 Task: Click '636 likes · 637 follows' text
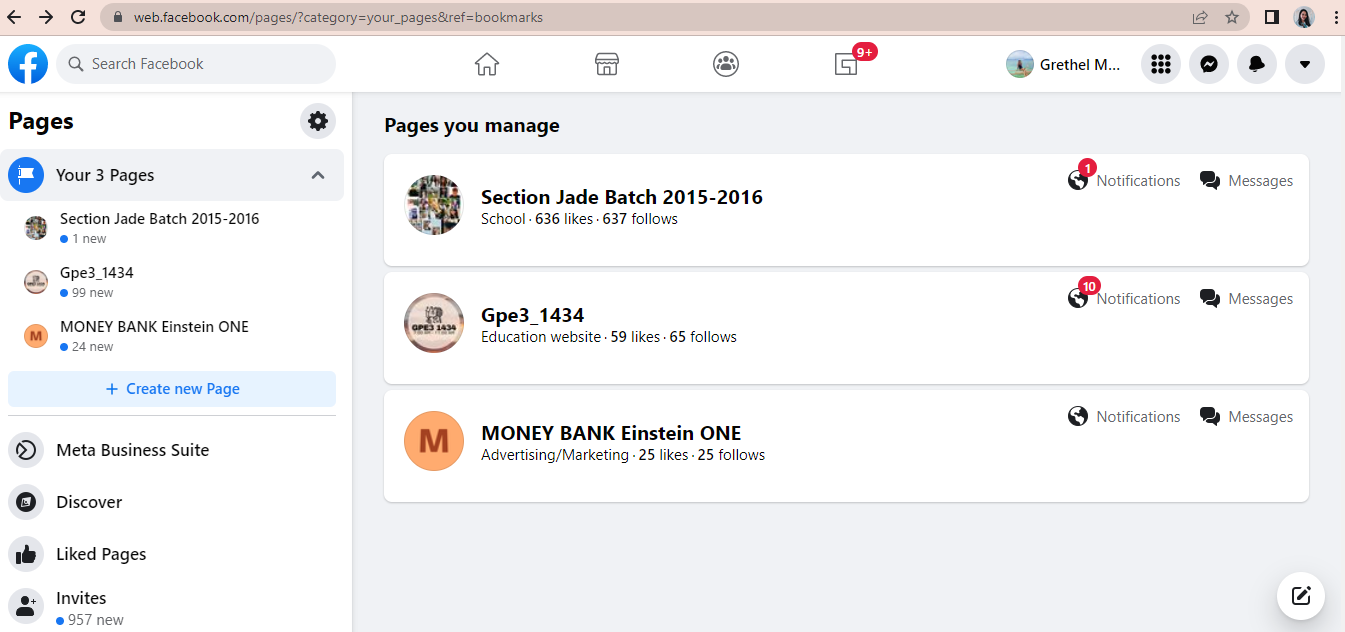point(606,219)
